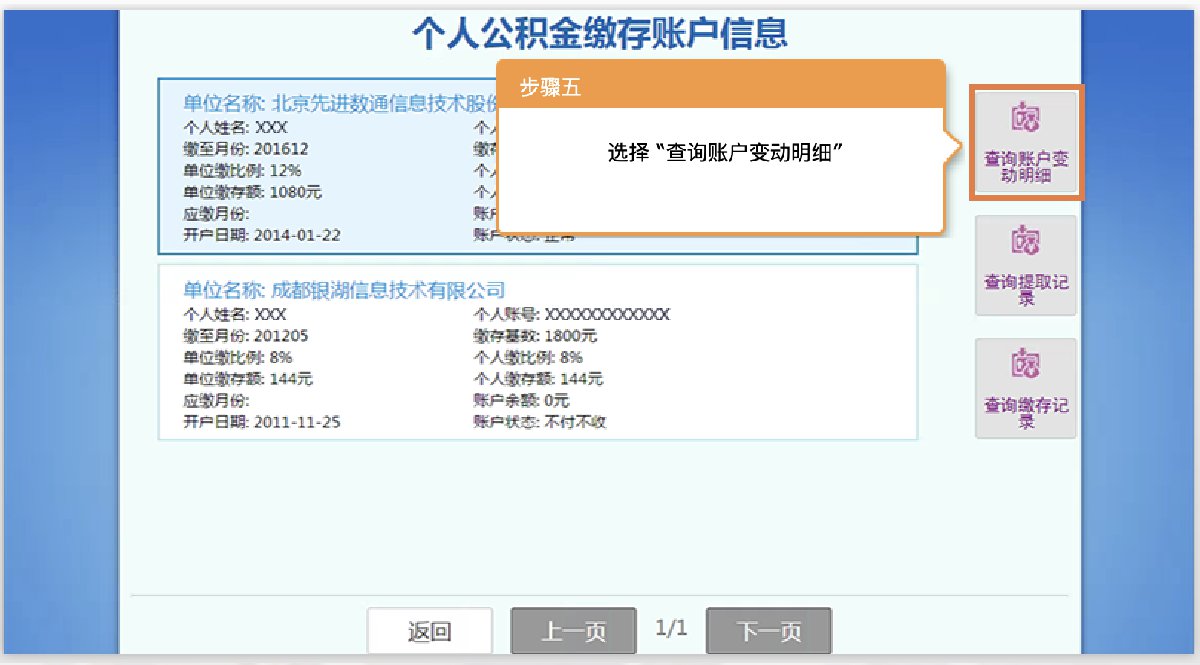Click 应缴月份 in the Chengdu card

[216, 401]
